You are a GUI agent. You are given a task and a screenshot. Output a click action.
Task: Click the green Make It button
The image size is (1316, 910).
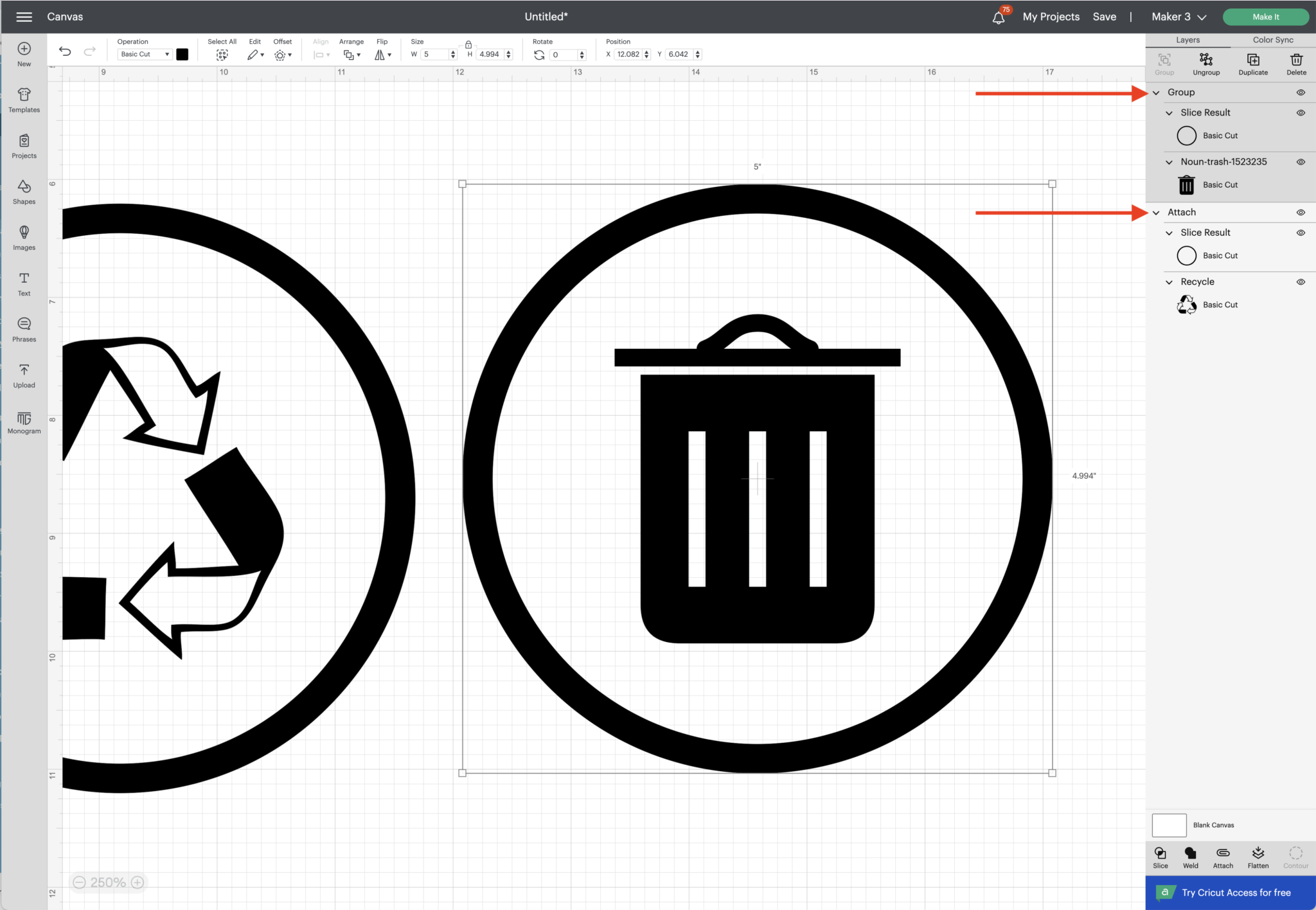pyautogui.click(x=1265, y=17)
